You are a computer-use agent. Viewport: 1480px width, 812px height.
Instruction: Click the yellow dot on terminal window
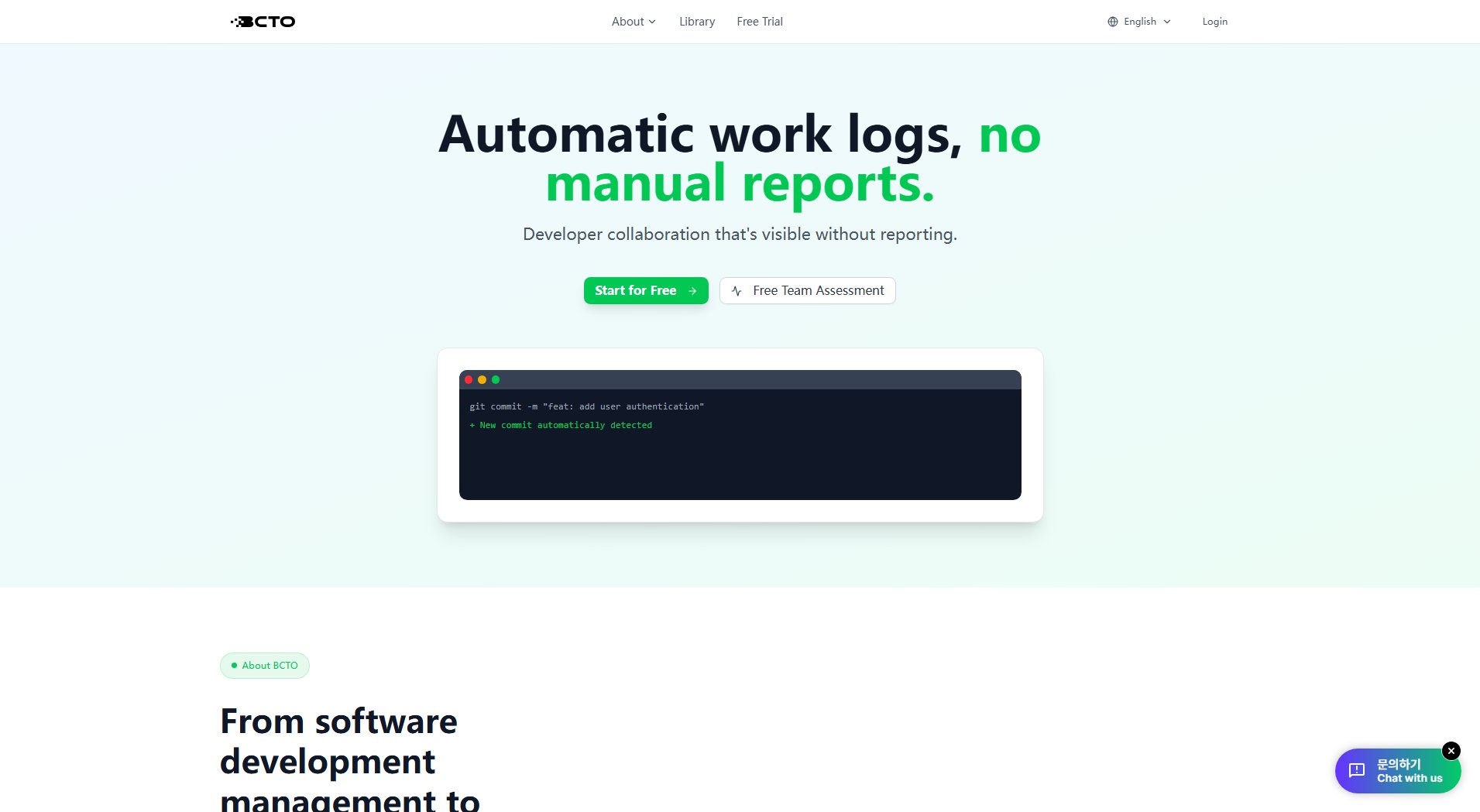(x=482, y=380)
